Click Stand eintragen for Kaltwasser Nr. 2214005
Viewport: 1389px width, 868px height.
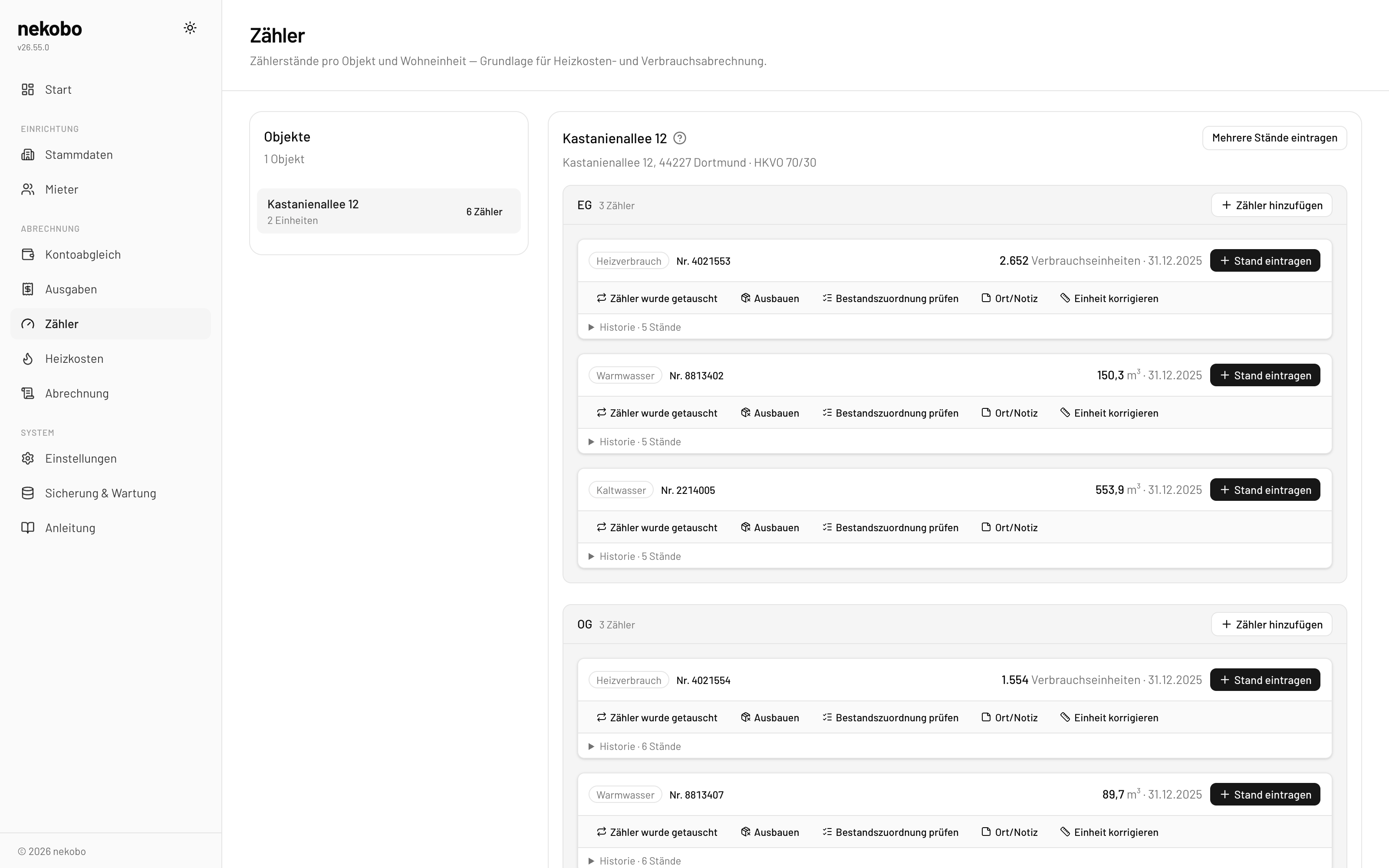tap(1265, 490)
